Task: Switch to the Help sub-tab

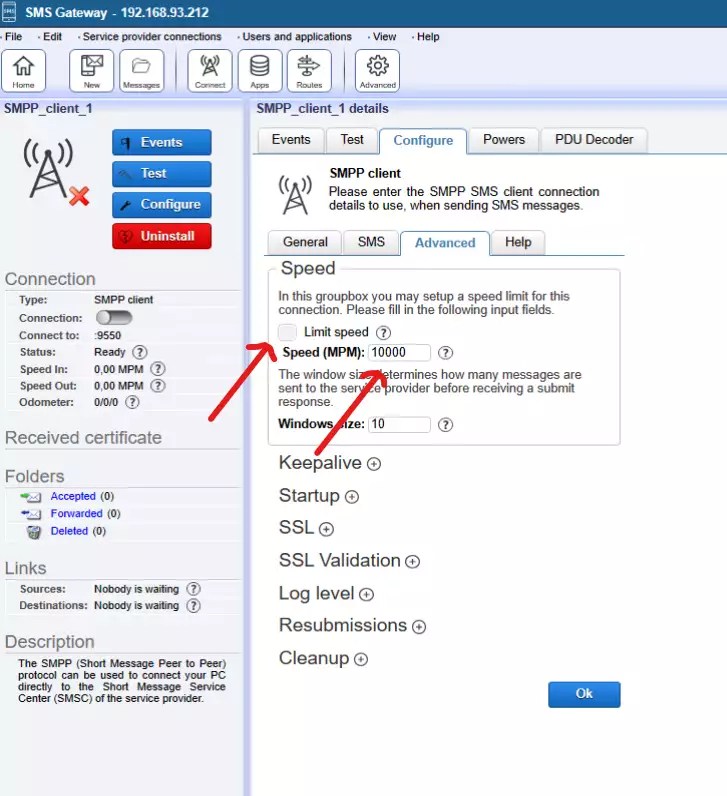Action: tap(518, 242)
